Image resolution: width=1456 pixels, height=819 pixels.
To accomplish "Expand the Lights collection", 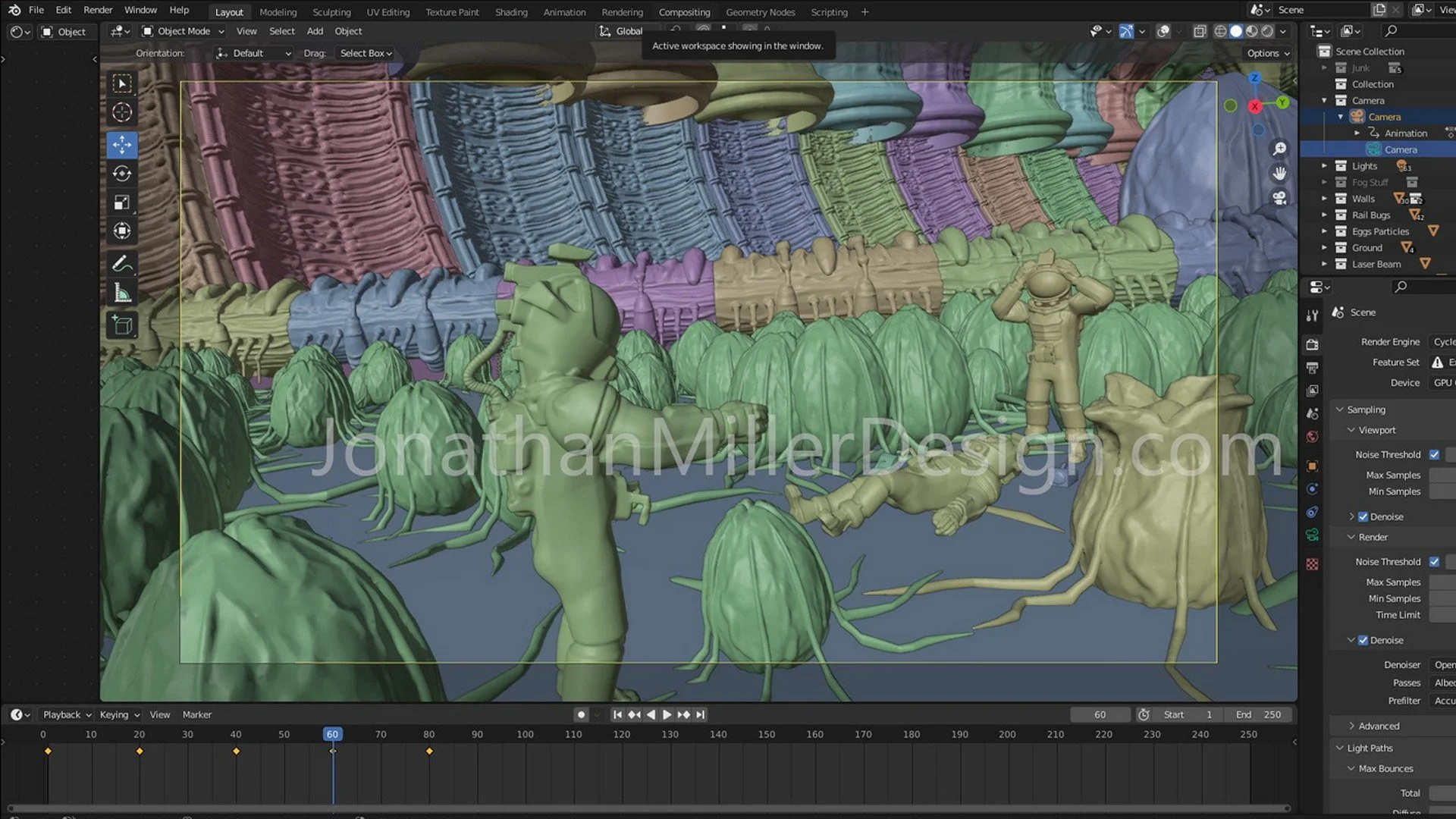I will tap(1324, 166).
